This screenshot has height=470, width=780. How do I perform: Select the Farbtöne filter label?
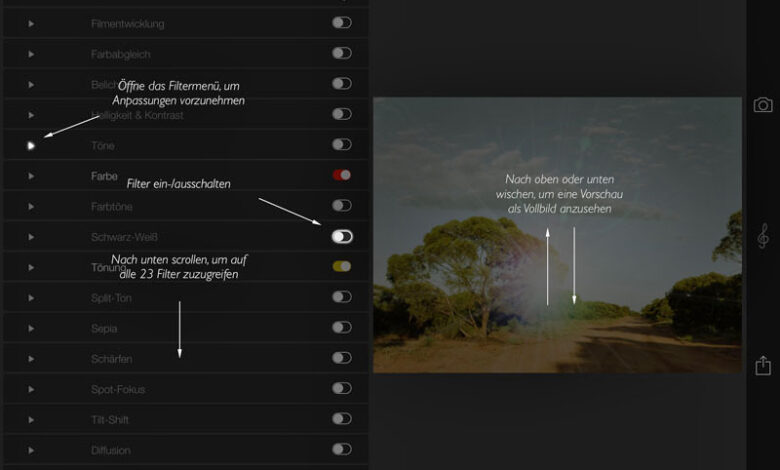[111, 207]
